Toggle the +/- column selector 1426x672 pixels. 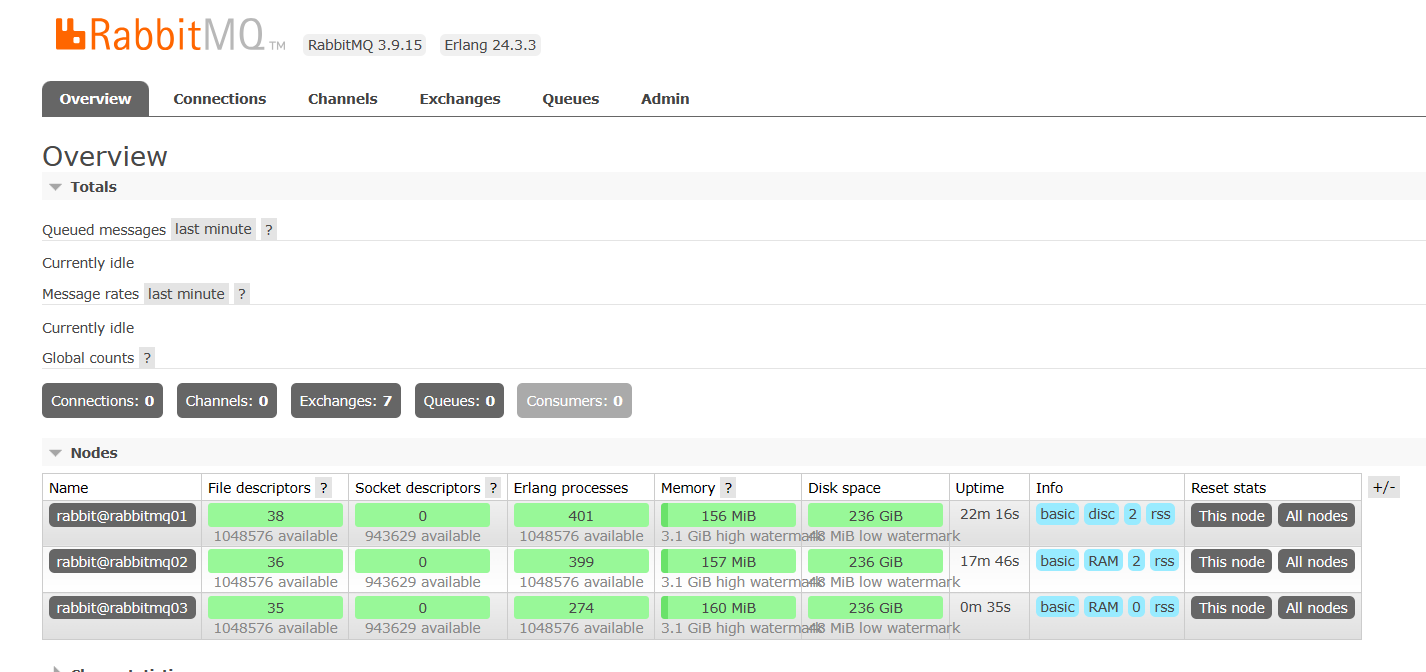(x=1384, y=487)
